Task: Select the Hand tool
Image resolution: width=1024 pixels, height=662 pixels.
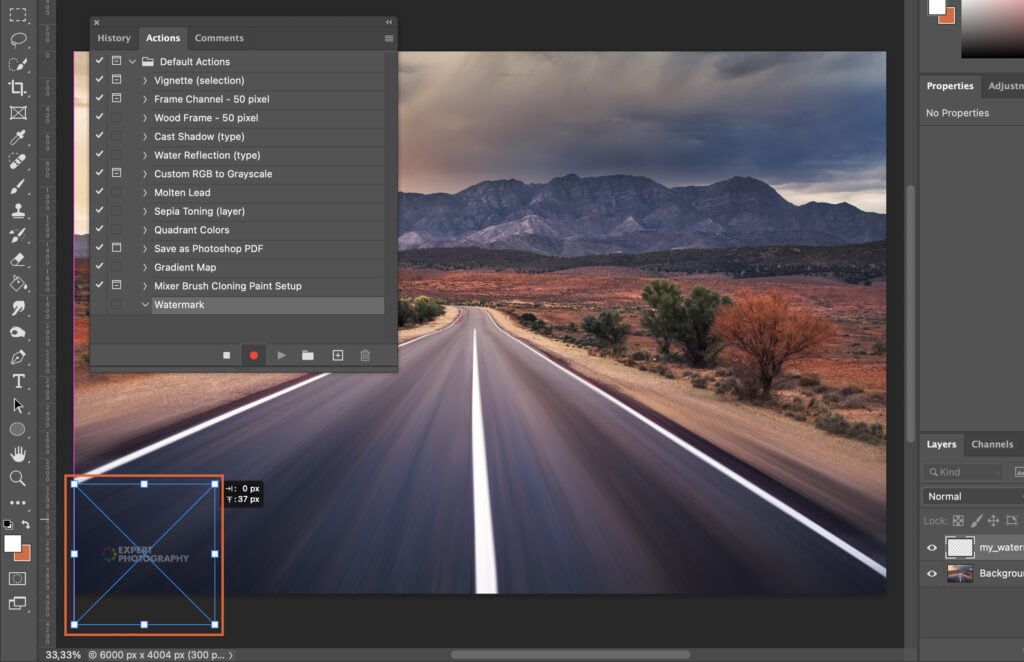Action: [x=20, y=452]
